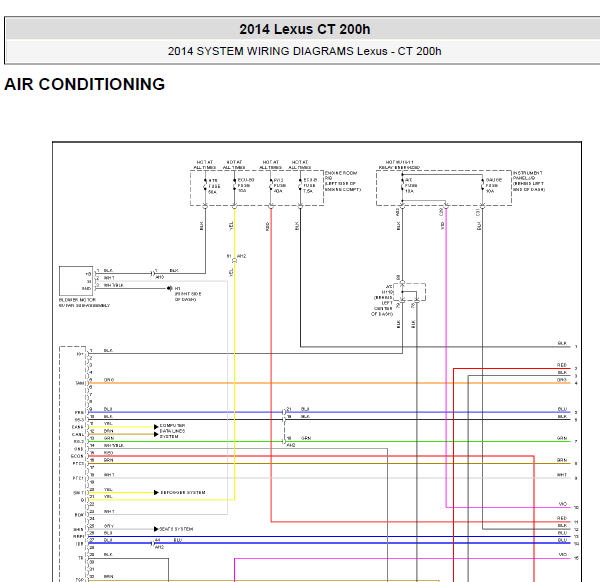This screenshot has width=600, height=582.
Task: Click the GRN wire label at output 7
Action: coord(562,438)
